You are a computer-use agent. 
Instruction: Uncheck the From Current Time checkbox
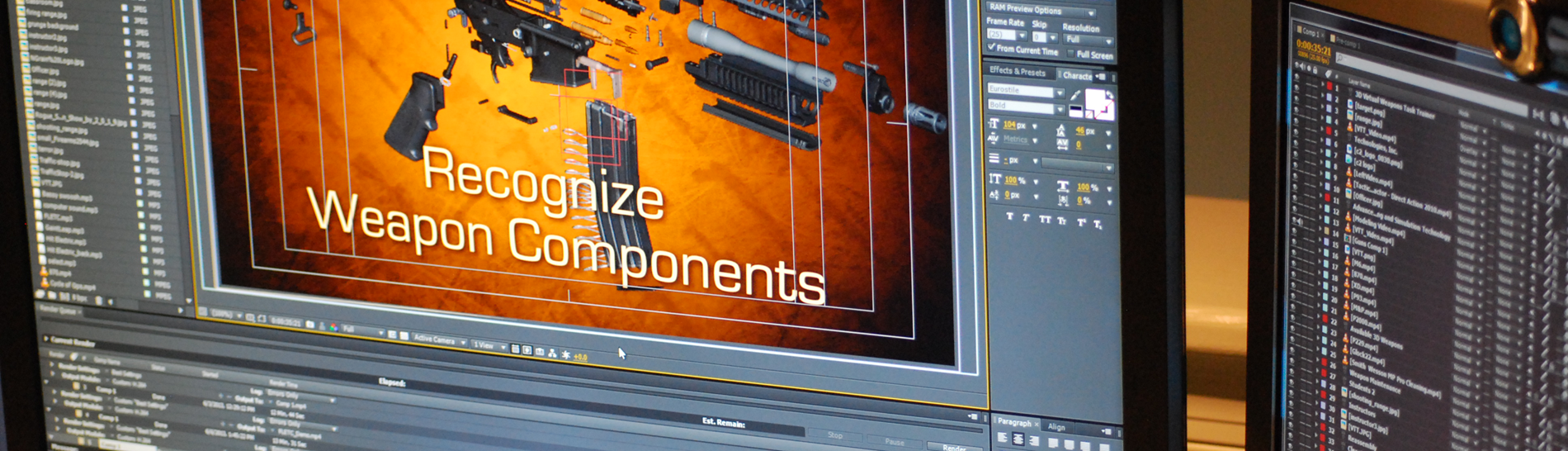coord(992,46)
